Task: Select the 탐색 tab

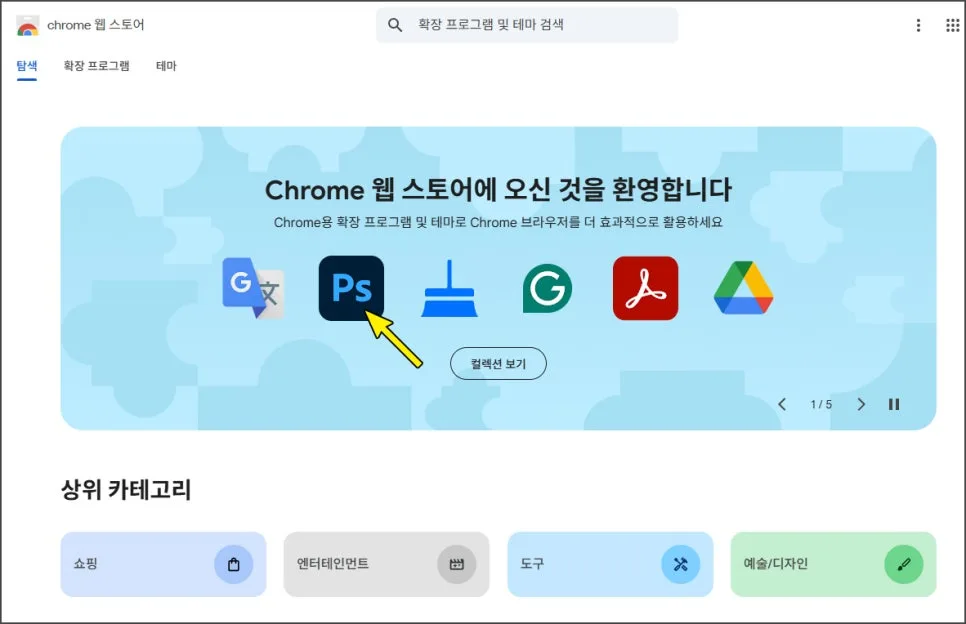Action: click(26, 66)
